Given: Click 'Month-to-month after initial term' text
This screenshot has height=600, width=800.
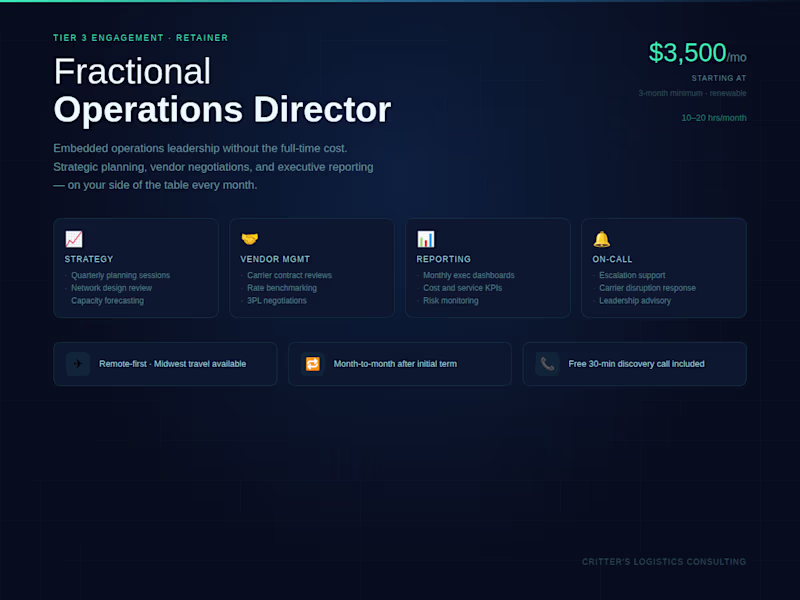Looking at the screenshot, I should click(x=395, y=364).
